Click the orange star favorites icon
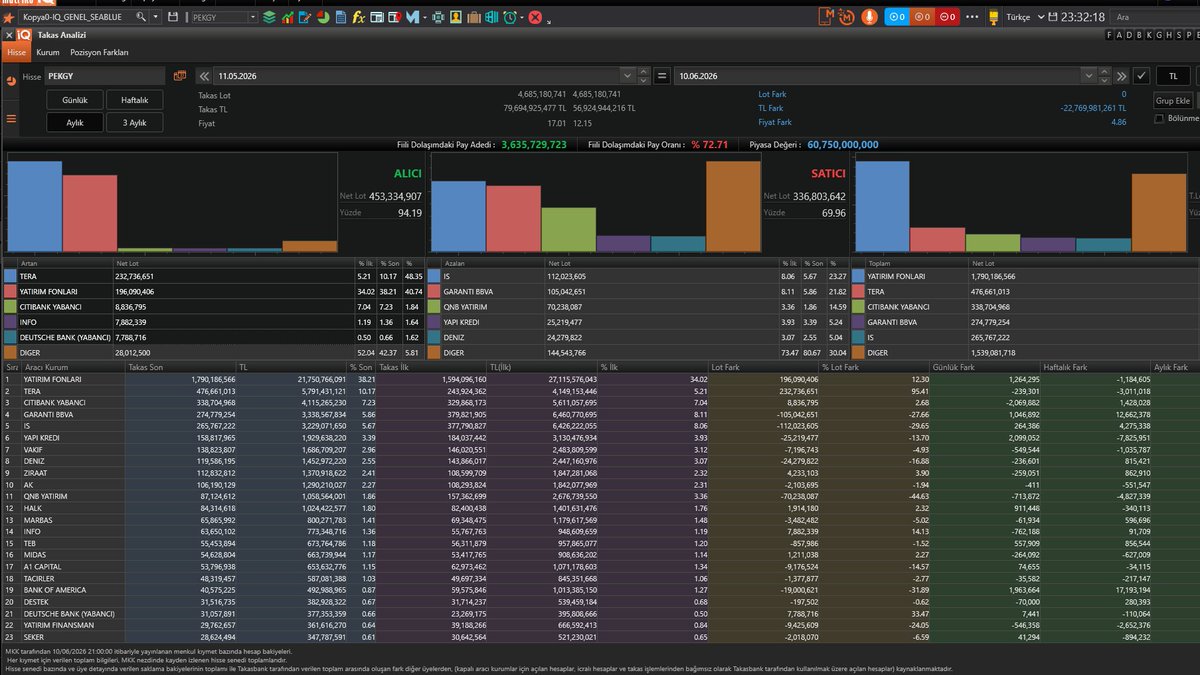The image size is (1200, 675). [x=8, y=18]
